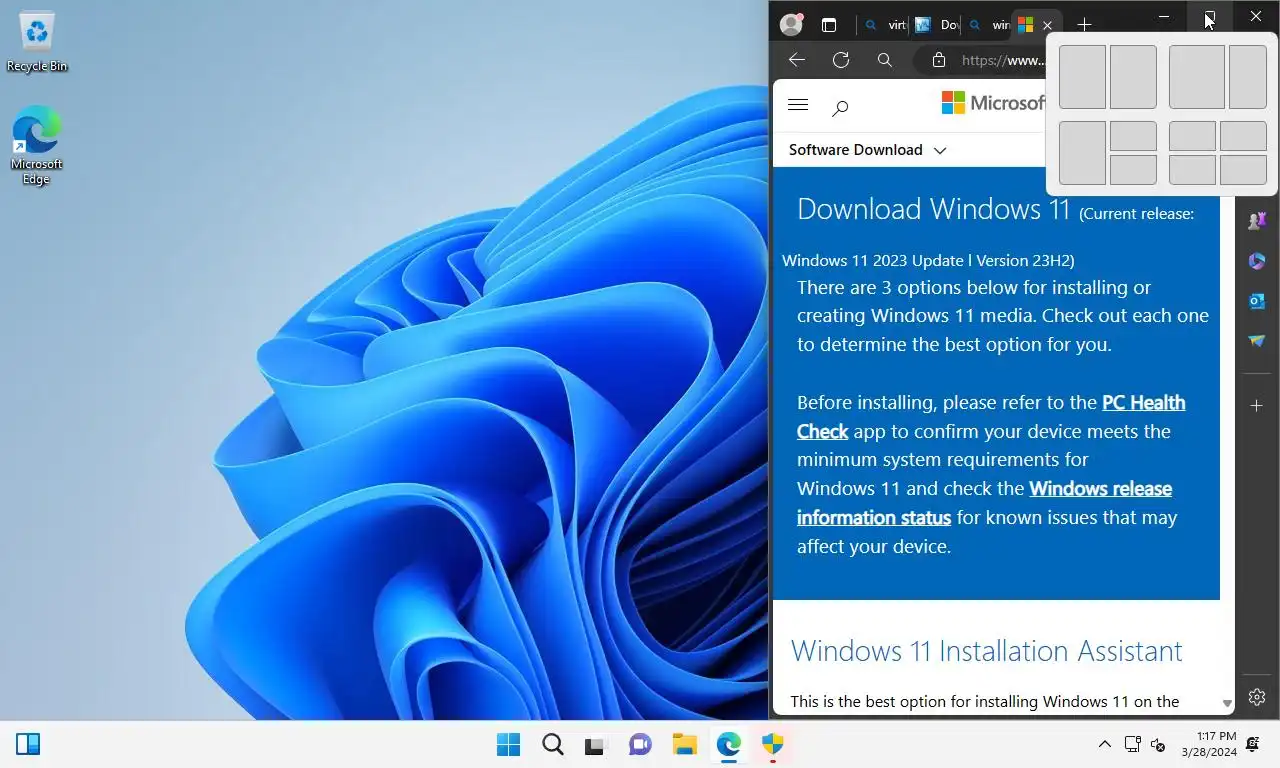Show hidden system tray icons chevron
The image size is (1280, 768).
(1104, 744)
